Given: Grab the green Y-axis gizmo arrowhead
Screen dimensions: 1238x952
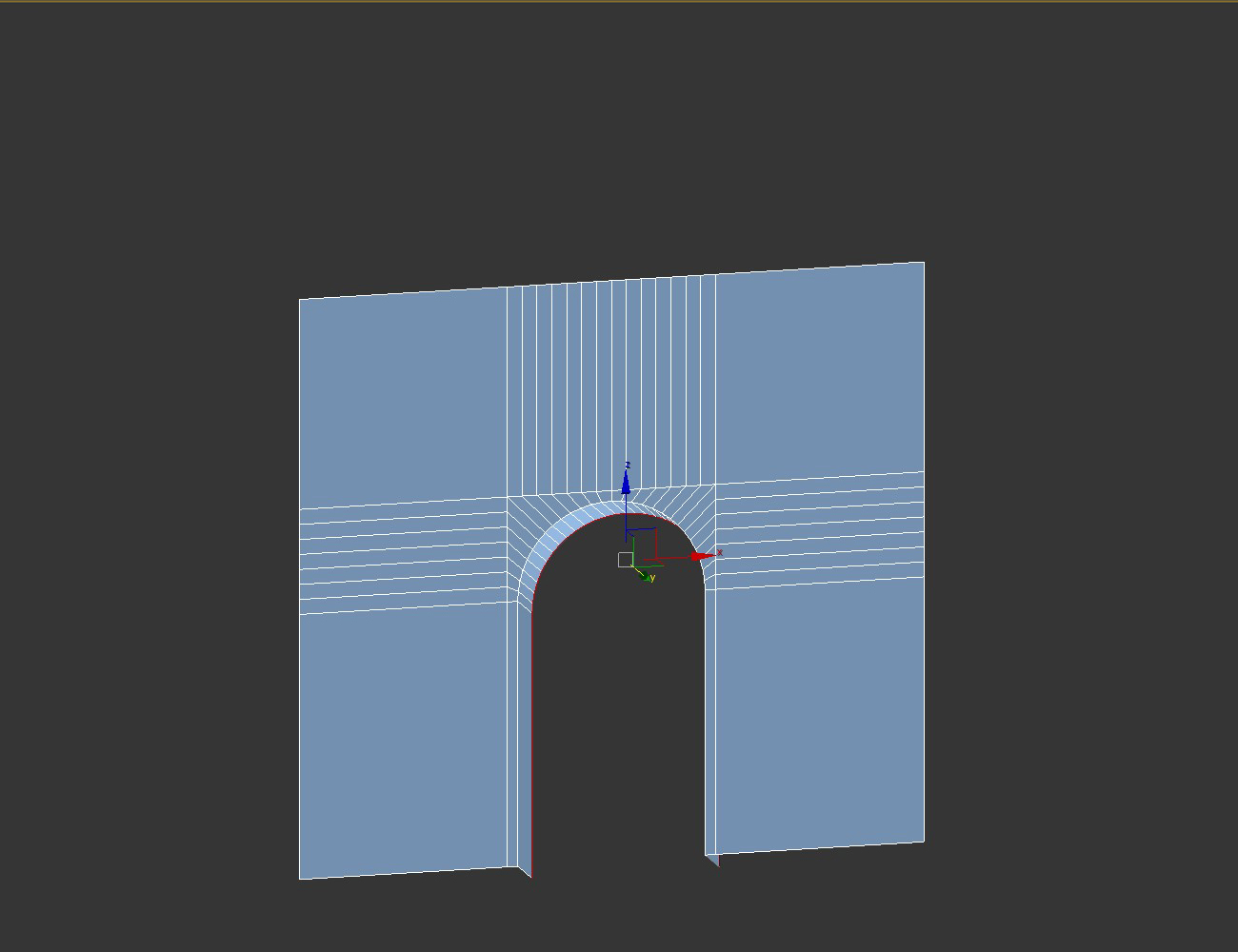Looking at the screenshot, I should tap(644, 575).
